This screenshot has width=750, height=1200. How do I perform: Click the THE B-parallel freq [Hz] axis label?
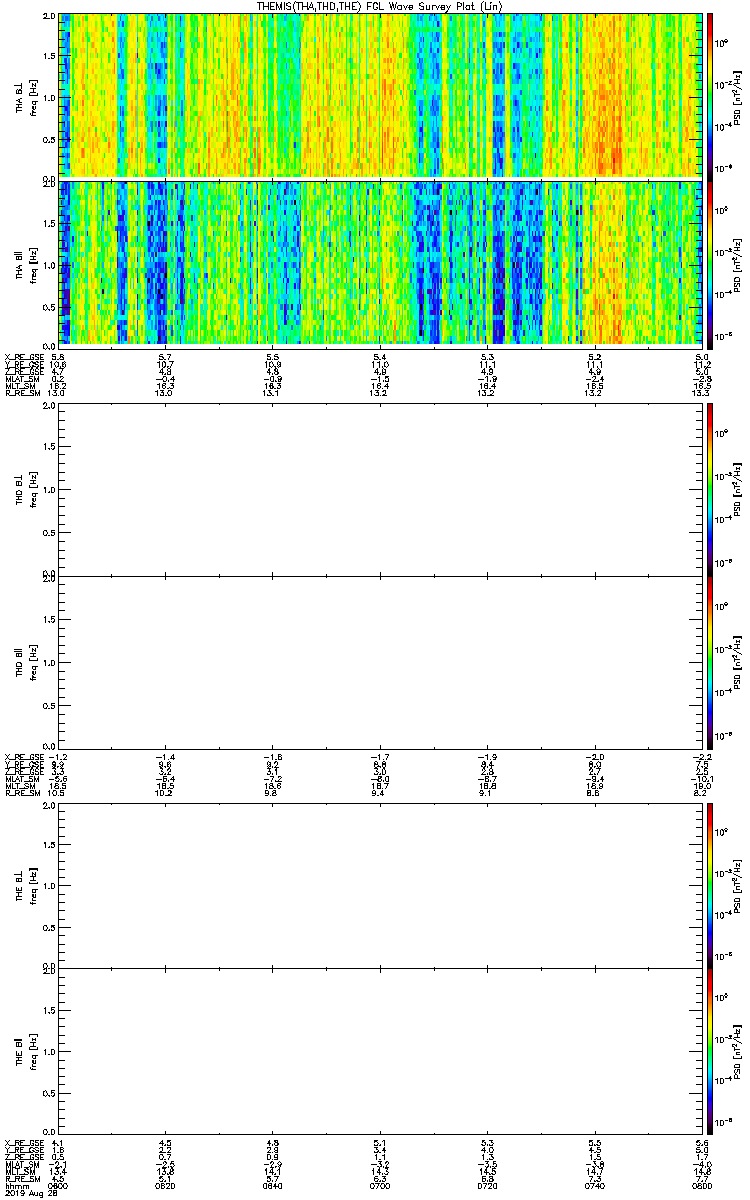pos(33,1052)
